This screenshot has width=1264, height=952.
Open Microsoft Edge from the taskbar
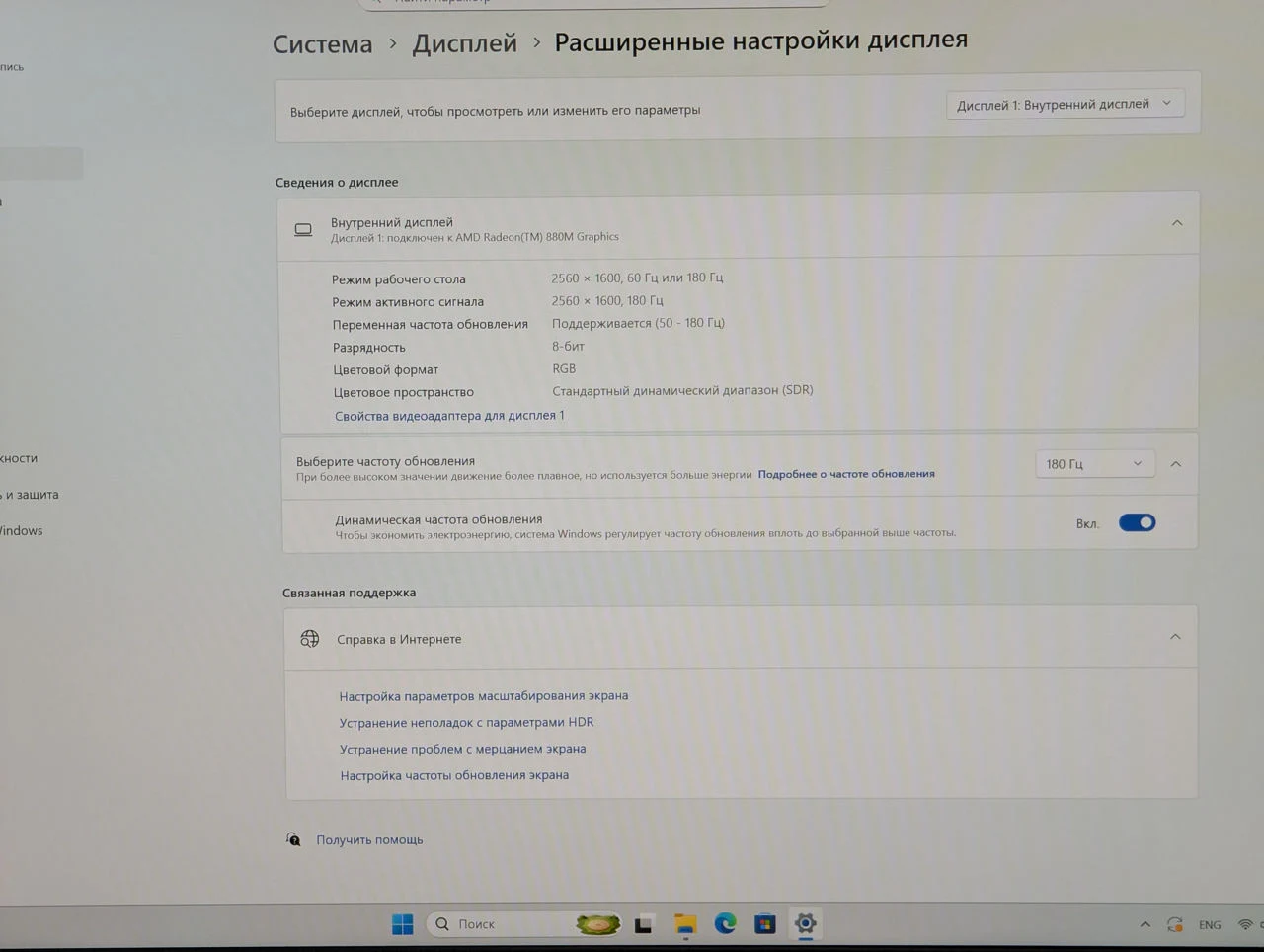coord(726,923)
